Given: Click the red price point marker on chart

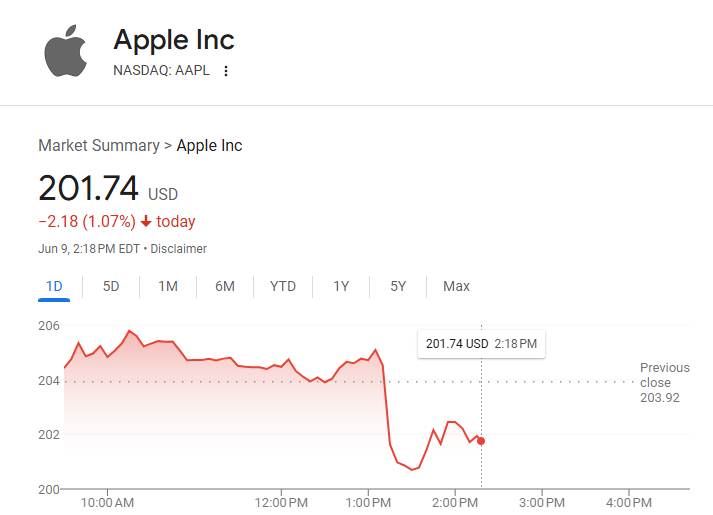Looking at the screenshot, I should point(481,441).
